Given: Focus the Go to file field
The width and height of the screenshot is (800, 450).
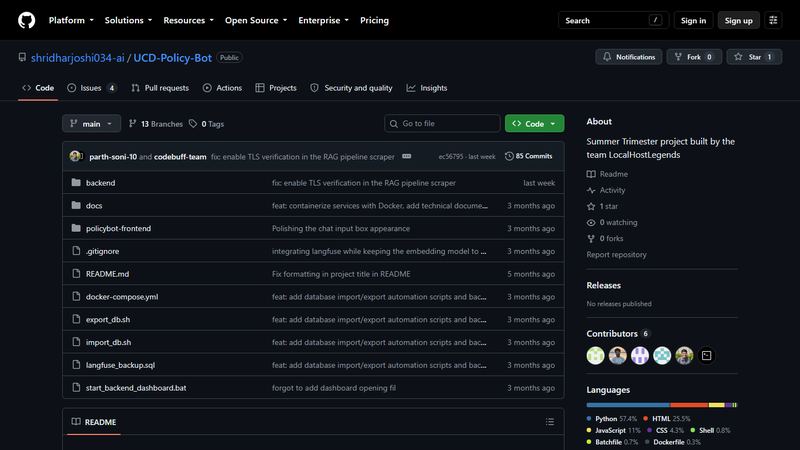Looking at the screenshot, I should 442,123.
